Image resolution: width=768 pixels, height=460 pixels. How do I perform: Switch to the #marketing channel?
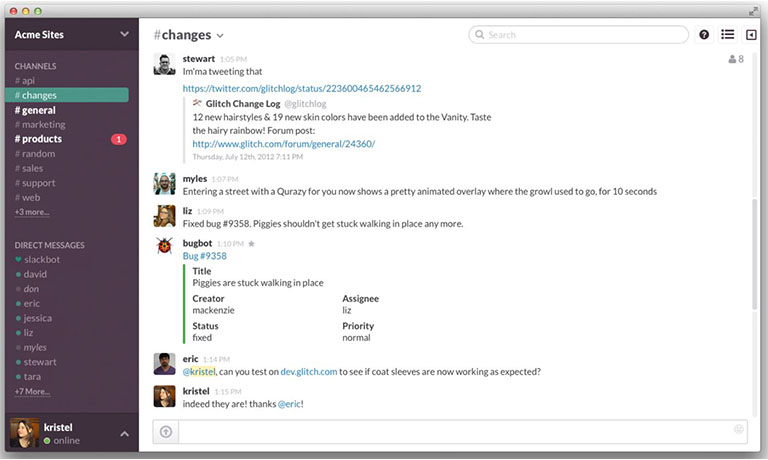(40, 124)
